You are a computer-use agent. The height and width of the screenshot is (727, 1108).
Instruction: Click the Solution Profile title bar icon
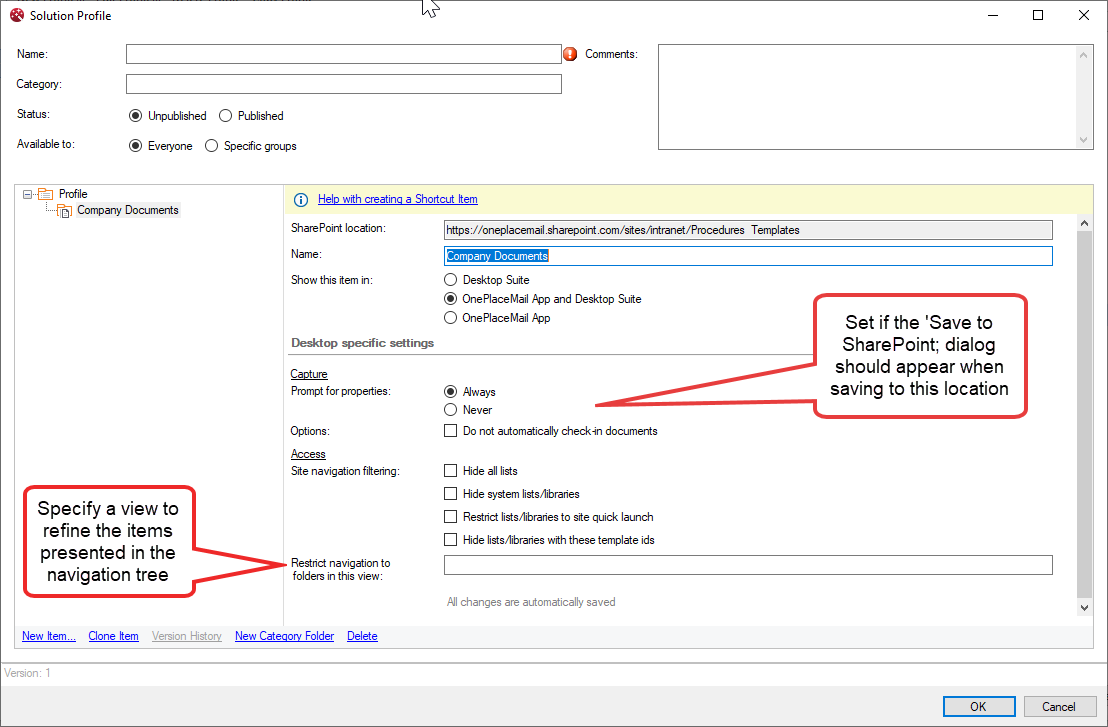[x=16, y=15]
